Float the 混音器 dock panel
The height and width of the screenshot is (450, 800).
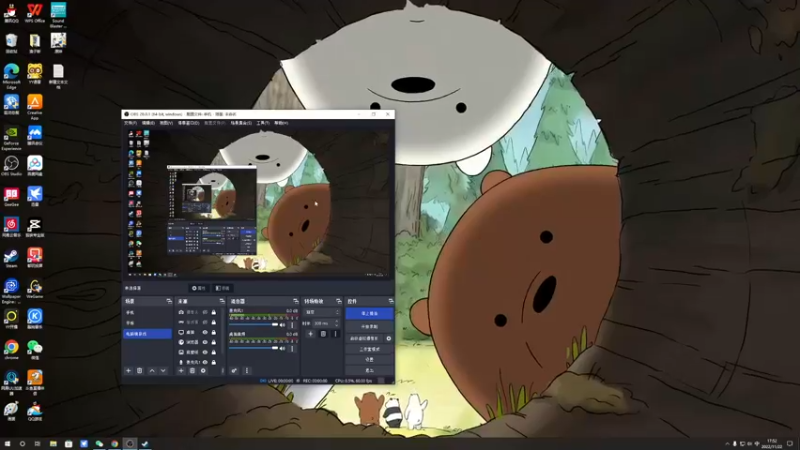click(x=295, y=302)
